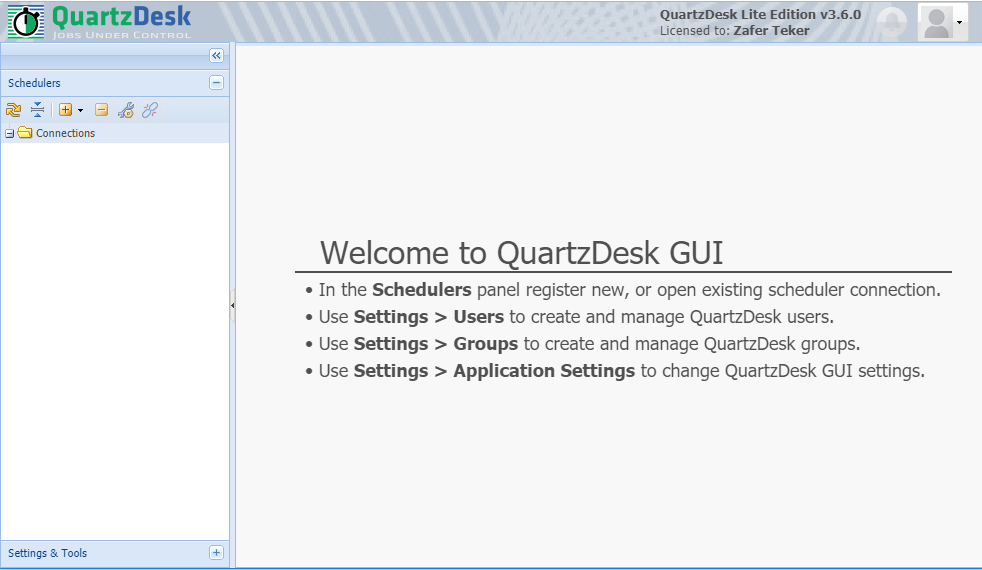Viewport: 982px width, 570px height.
Task: Collapse the left sidebar with double-arrow button
Action: (x=216, y=56)
